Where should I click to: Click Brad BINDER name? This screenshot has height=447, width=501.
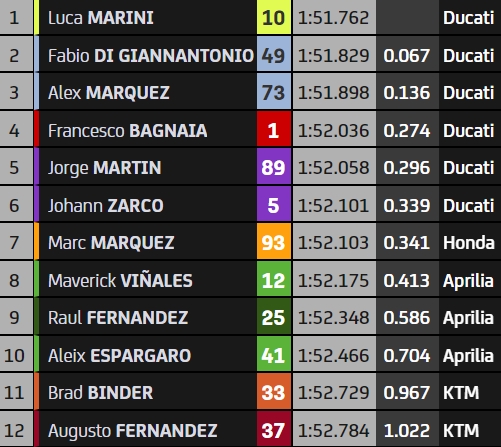[100, 393]
